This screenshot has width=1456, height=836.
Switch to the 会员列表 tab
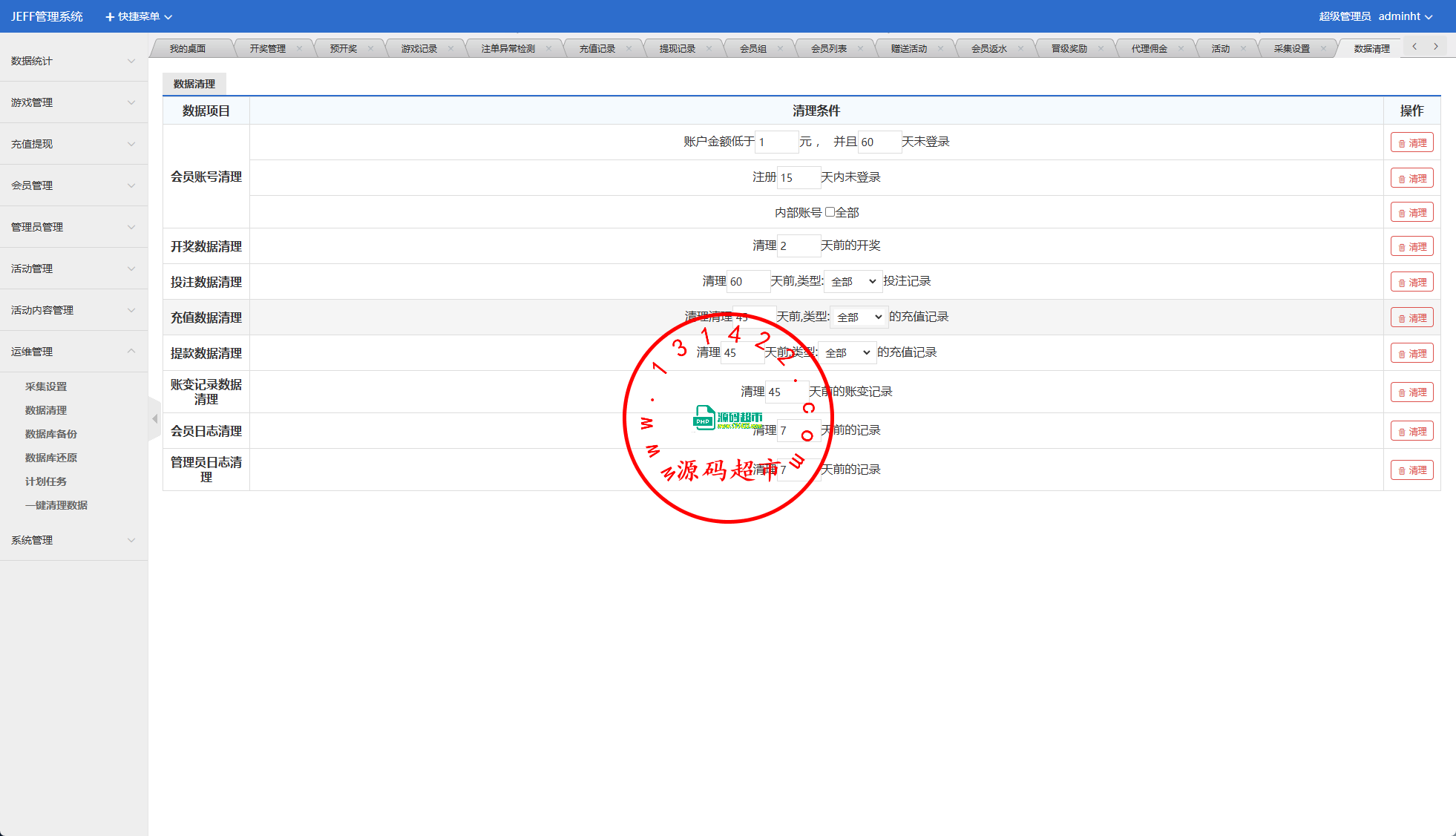(x=828, y=49)
